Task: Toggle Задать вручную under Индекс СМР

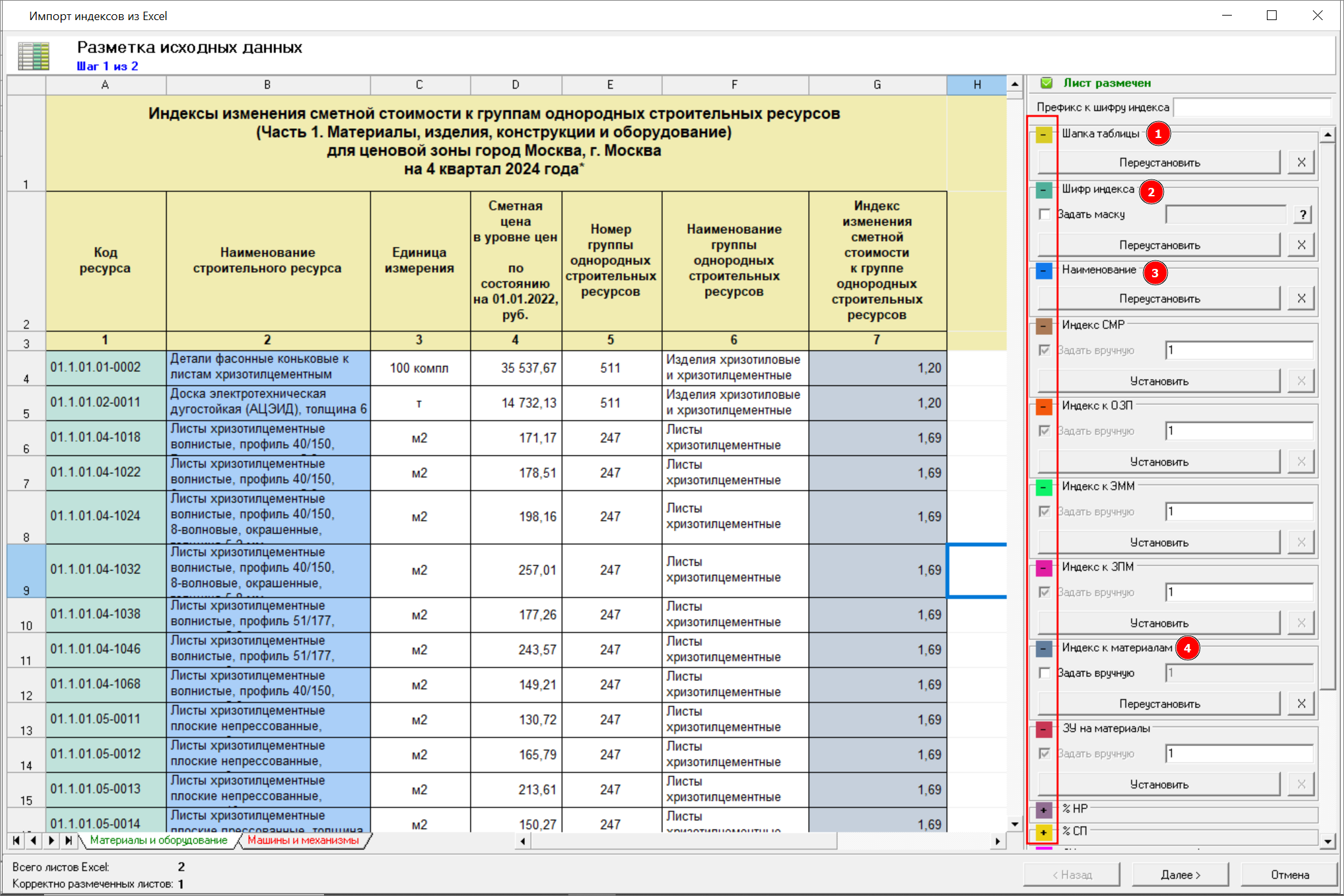Action: pyautogui.click(x=1044, y=350)
